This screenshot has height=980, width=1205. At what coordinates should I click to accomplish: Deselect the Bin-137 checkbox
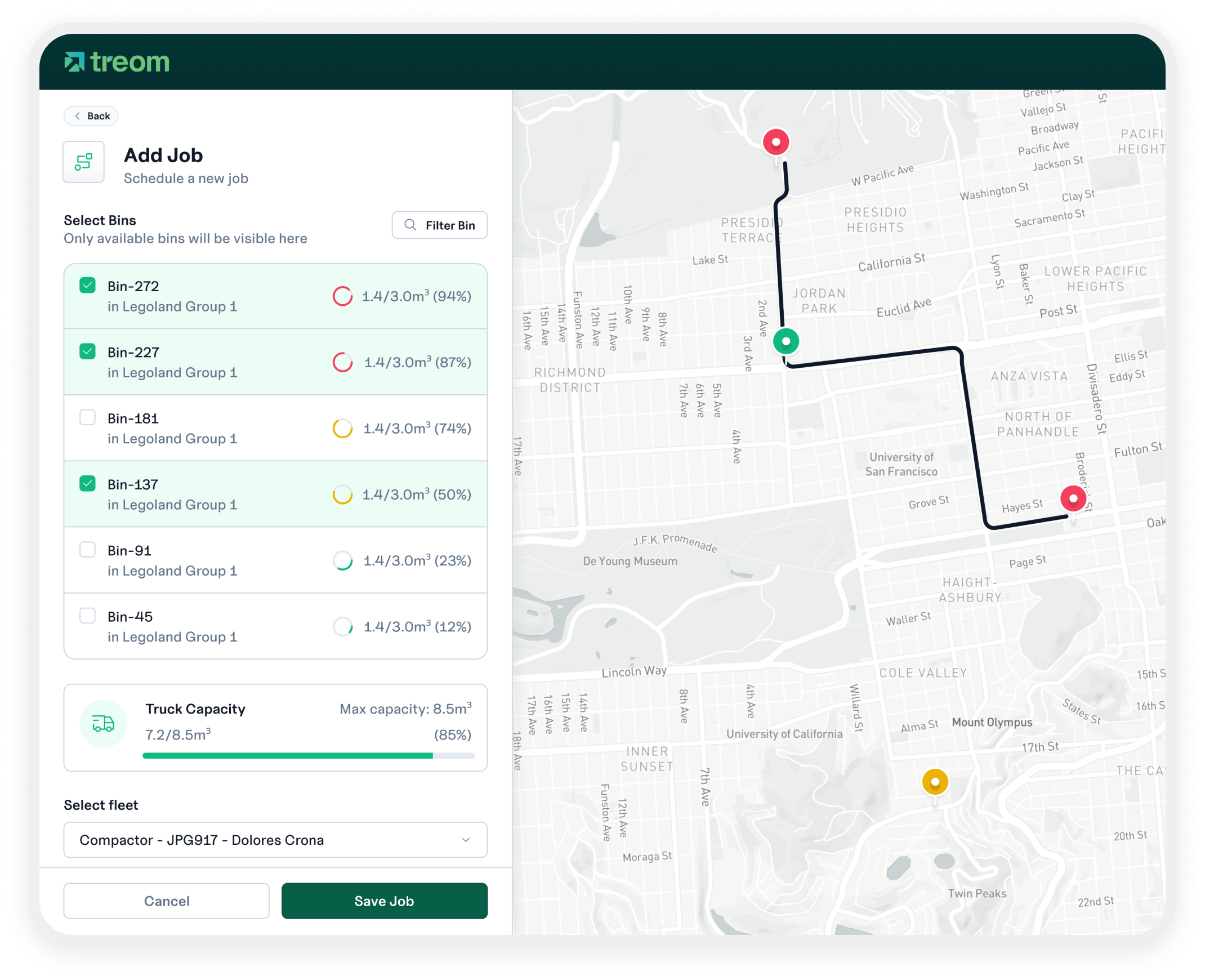[87, 483]
